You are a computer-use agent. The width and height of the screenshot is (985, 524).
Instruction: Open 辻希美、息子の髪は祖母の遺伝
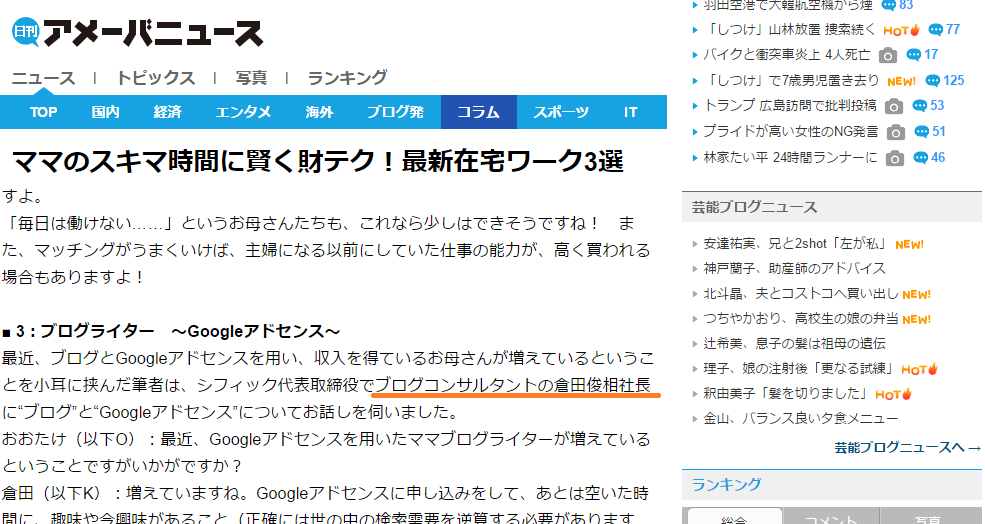795,343
